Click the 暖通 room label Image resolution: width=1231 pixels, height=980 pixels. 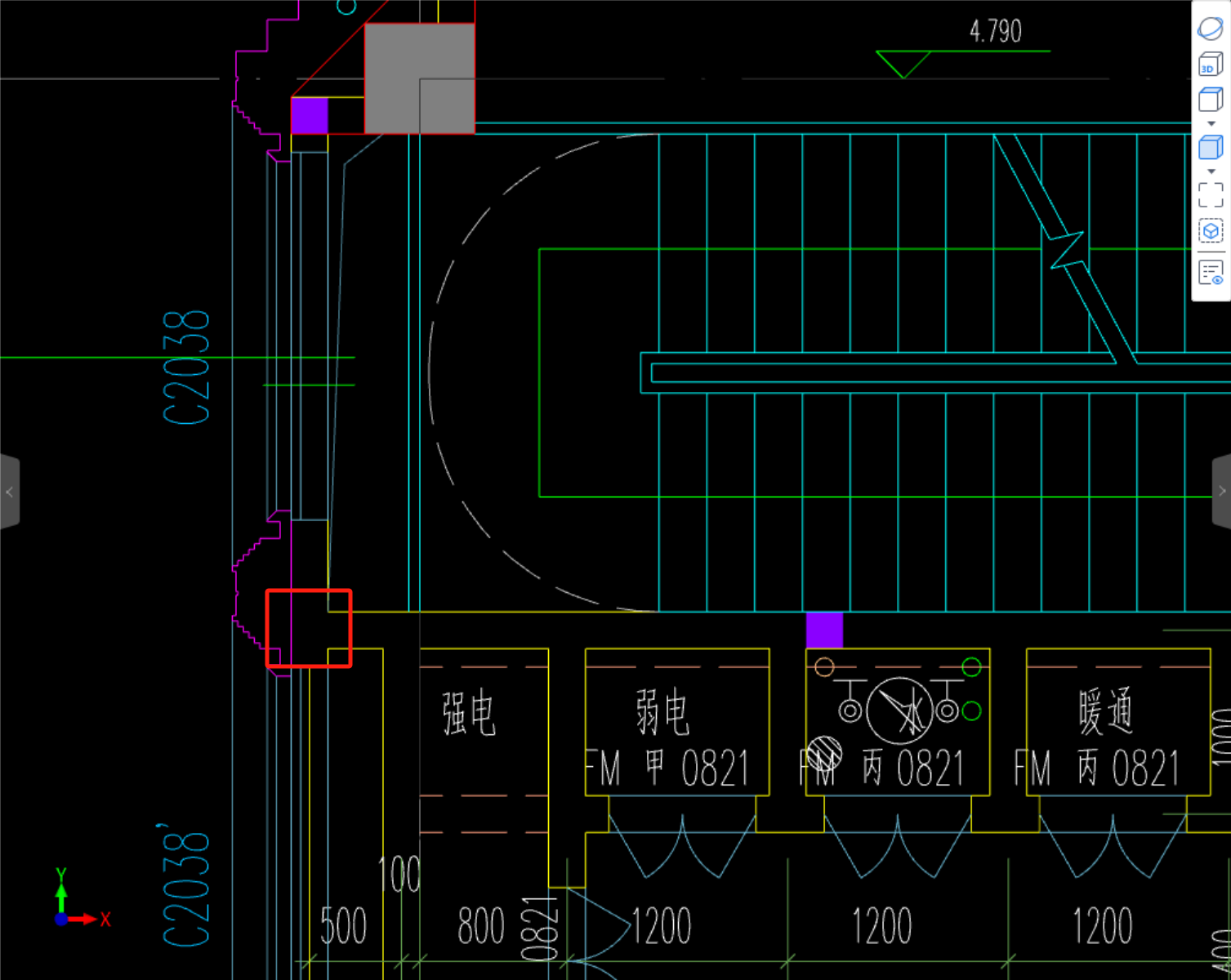point(1105,711)
